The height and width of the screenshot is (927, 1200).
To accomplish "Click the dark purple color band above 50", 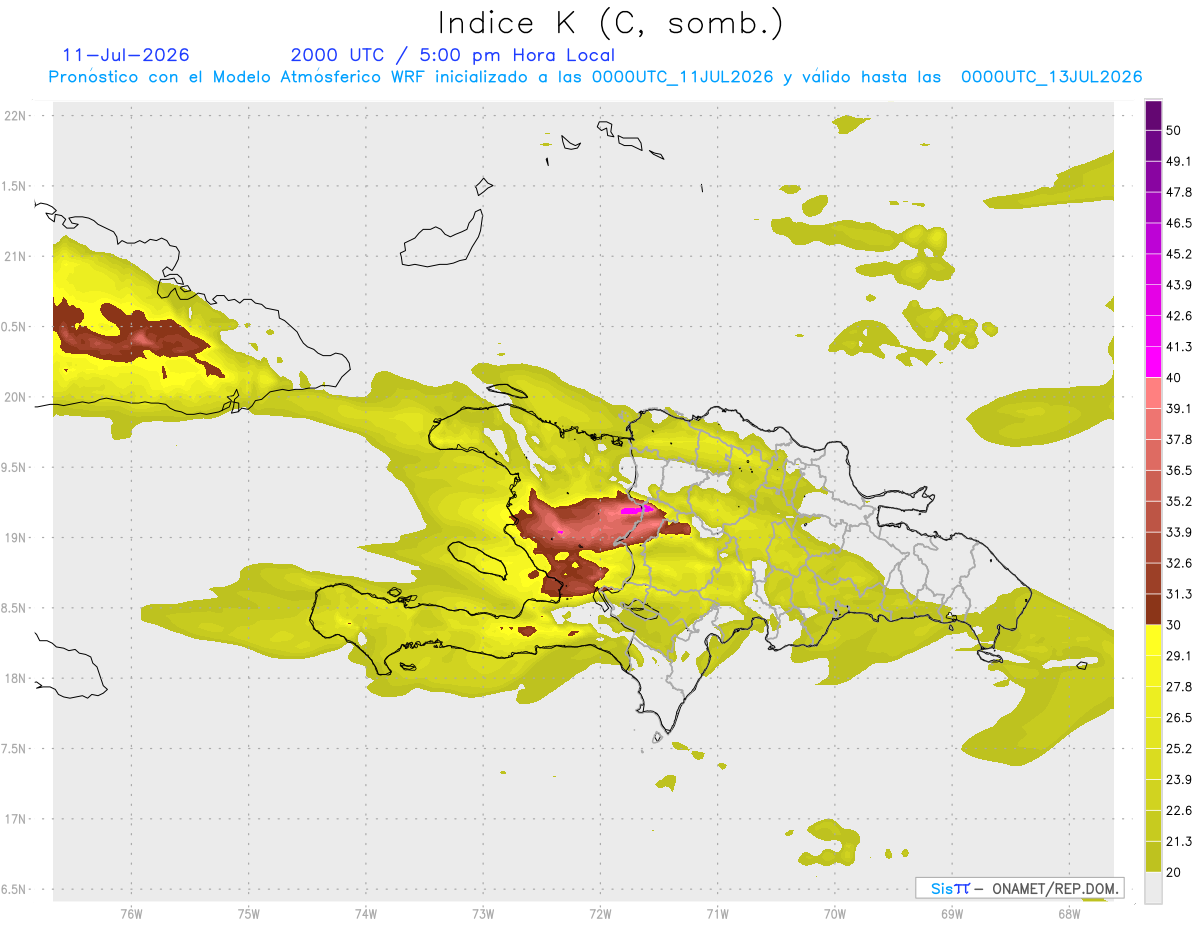I will [1153, 115].
